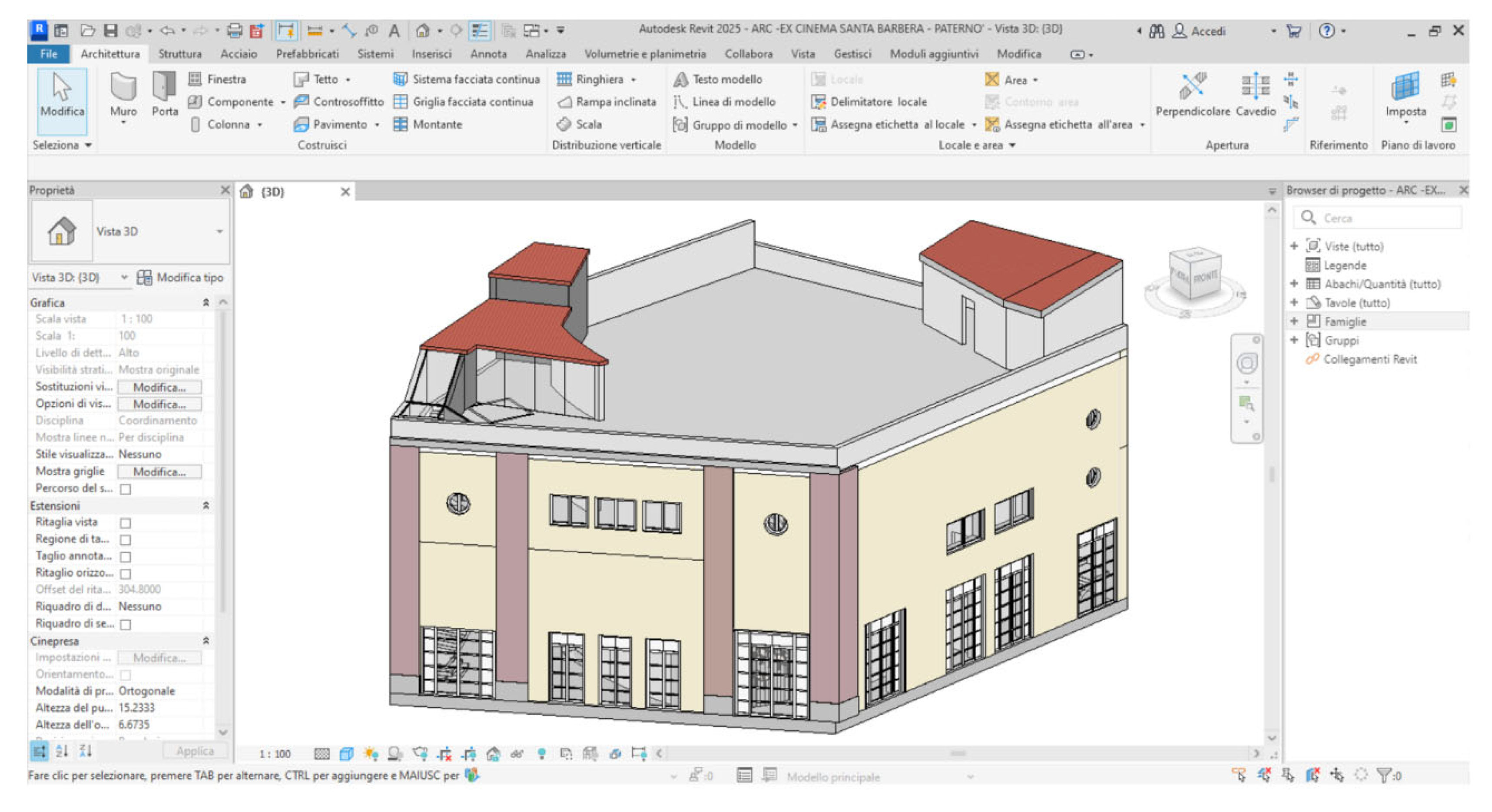Click Modifica button for Mostra griglie

[x=159, y=472]
